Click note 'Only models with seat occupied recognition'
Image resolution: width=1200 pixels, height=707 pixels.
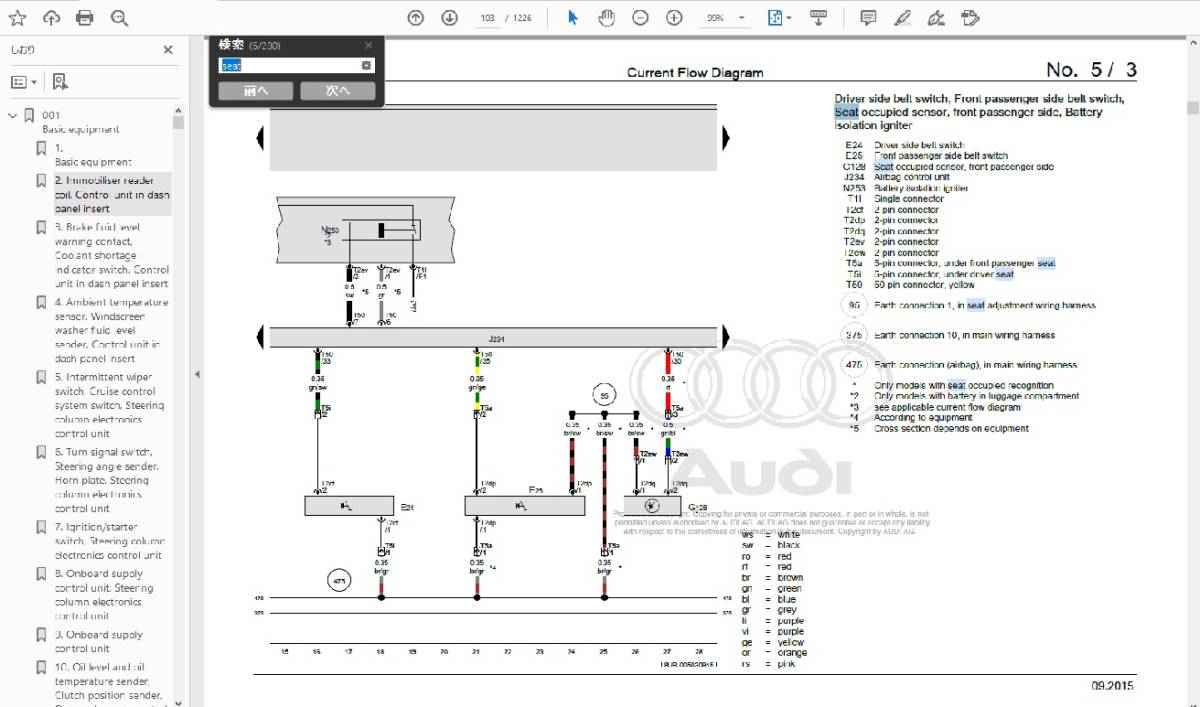coord(963,385)
